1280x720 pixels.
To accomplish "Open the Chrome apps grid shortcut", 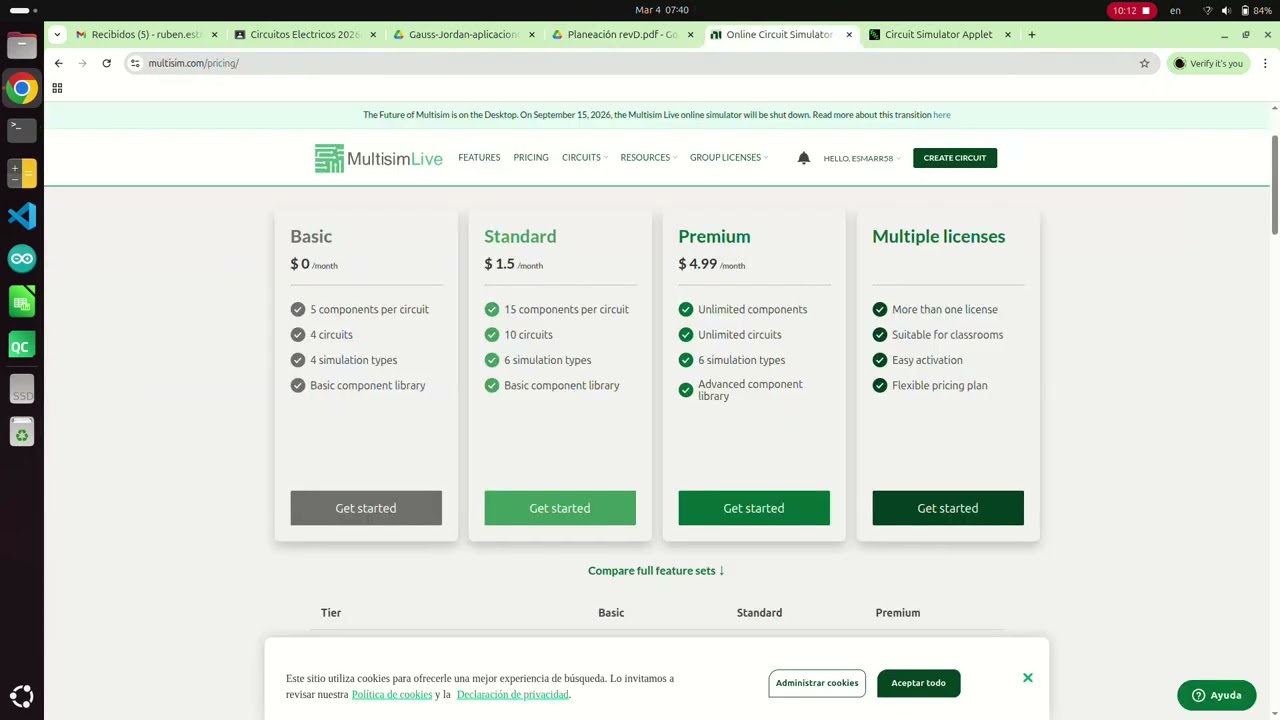I will point(57,88).
